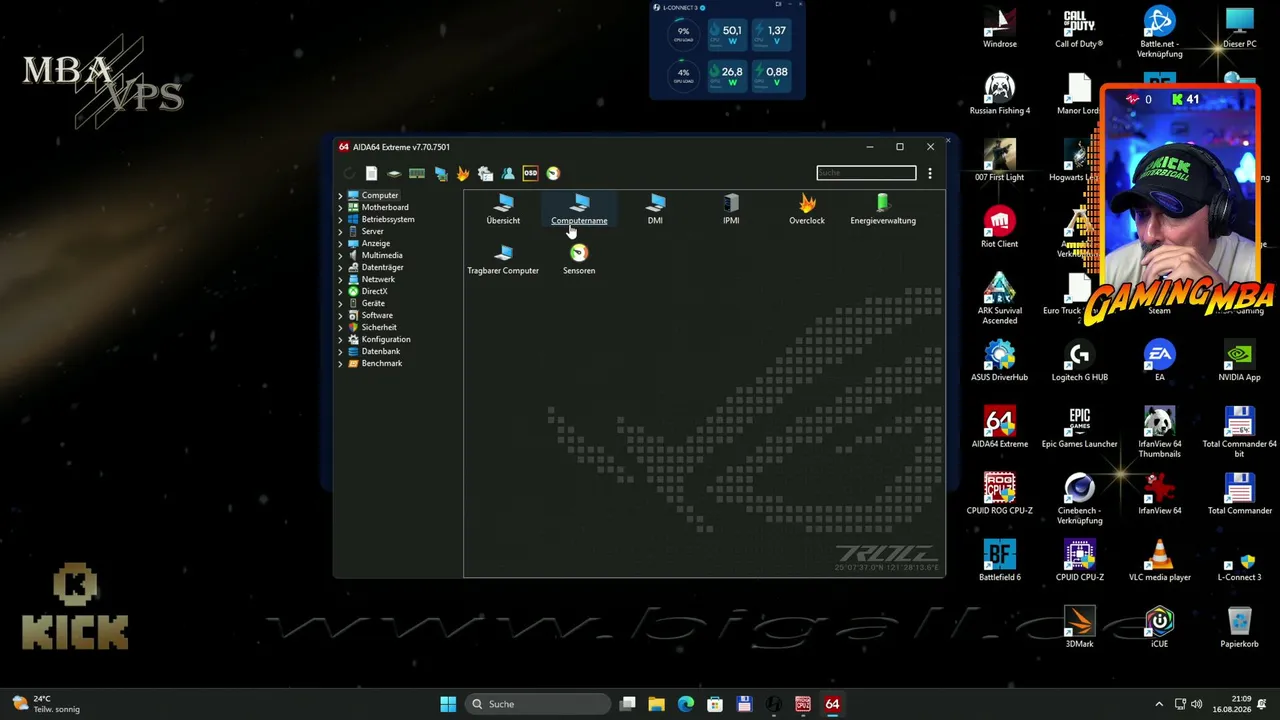Image resolution: width=1280 pixels, height=720 pixels.
Task: Select Software in the category tree
Action: [377, 315]
